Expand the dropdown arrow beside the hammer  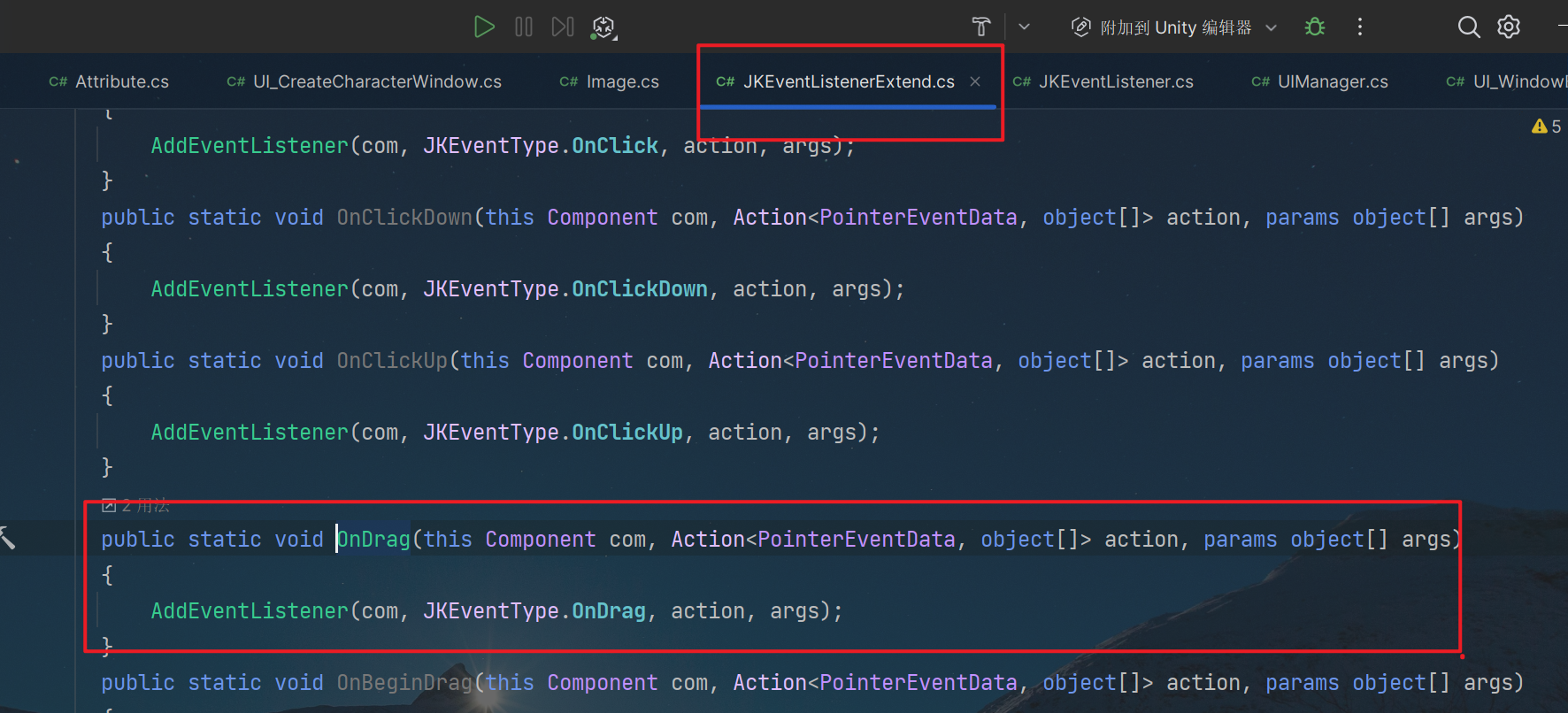click(x=1024, y=27)
